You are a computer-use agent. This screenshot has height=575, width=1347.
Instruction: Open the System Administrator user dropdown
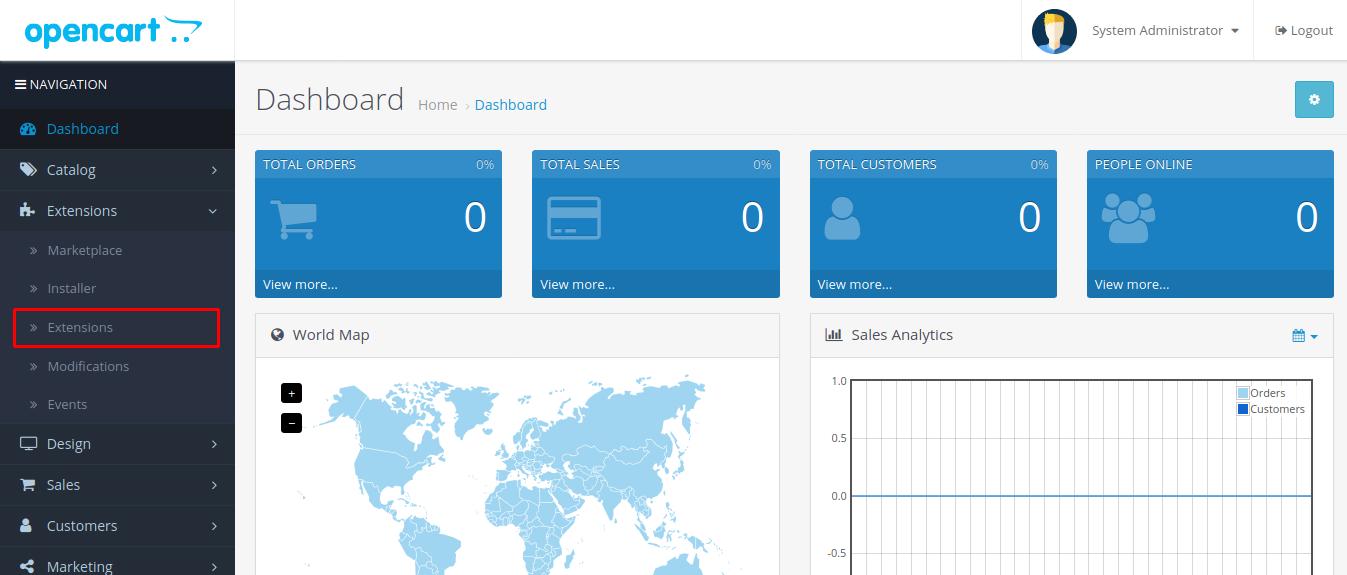pyautogui.click(x=1165, y=31)
